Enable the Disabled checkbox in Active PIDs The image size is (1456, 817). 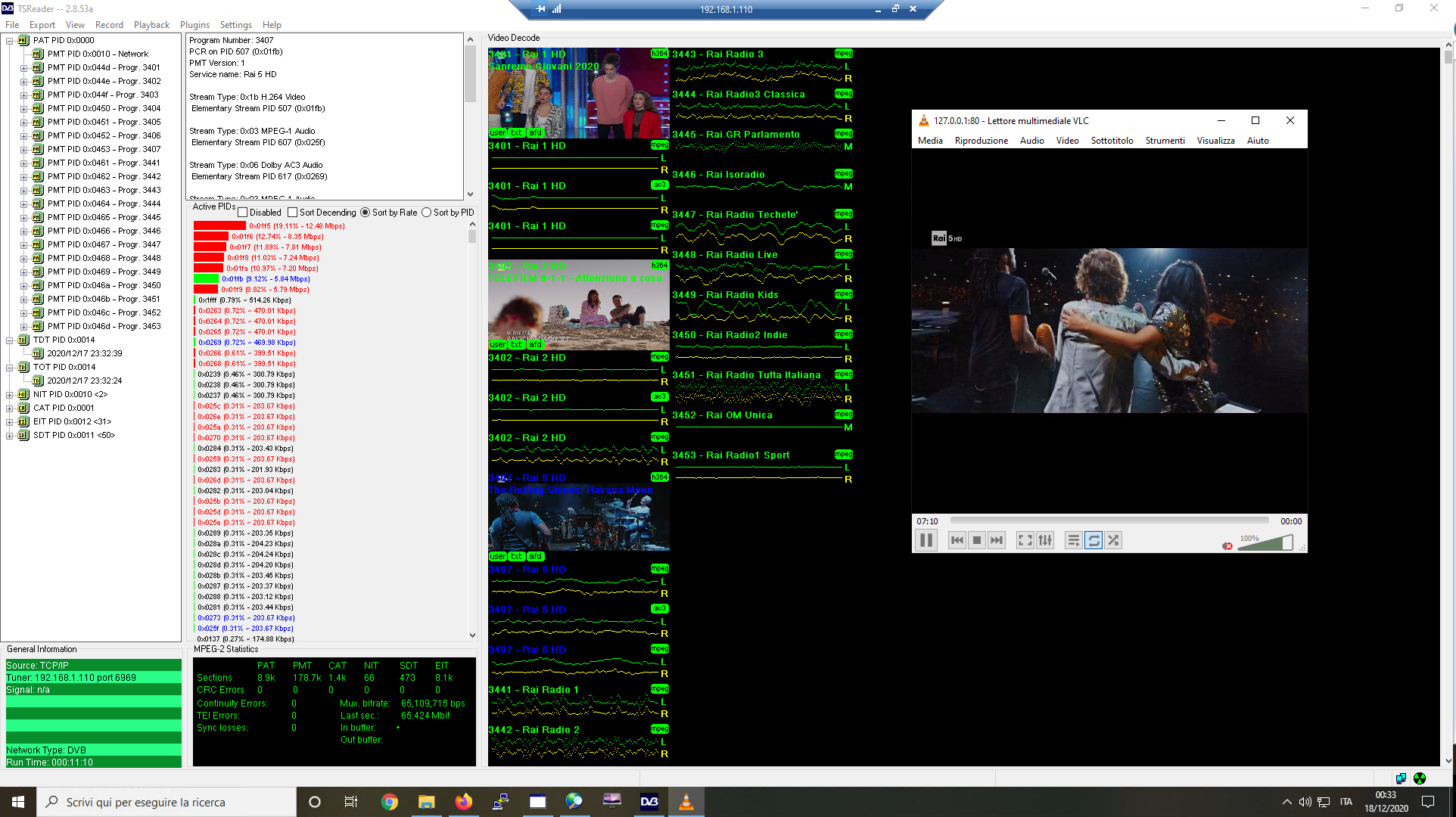(243, 213)
